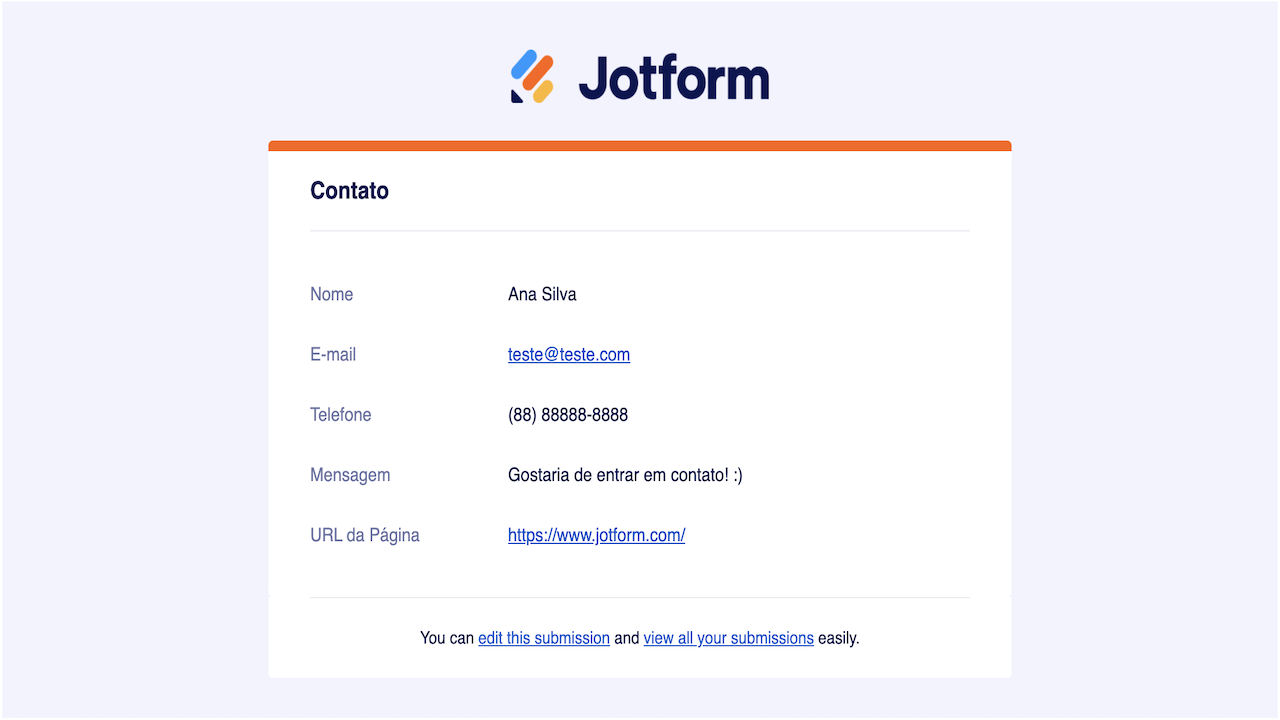Select the phone number (88) 88888-8888

568,414
